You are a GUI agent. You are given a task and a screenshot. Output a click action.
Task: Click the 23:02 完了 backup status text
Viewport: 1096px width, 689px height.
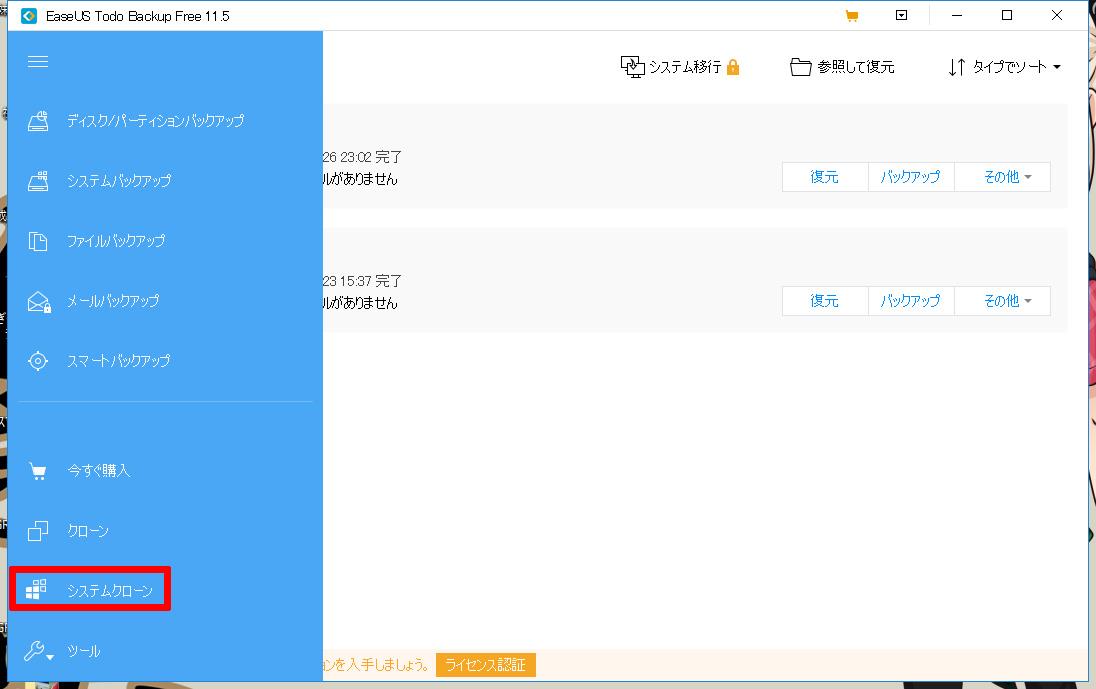(x=362, y=157)
